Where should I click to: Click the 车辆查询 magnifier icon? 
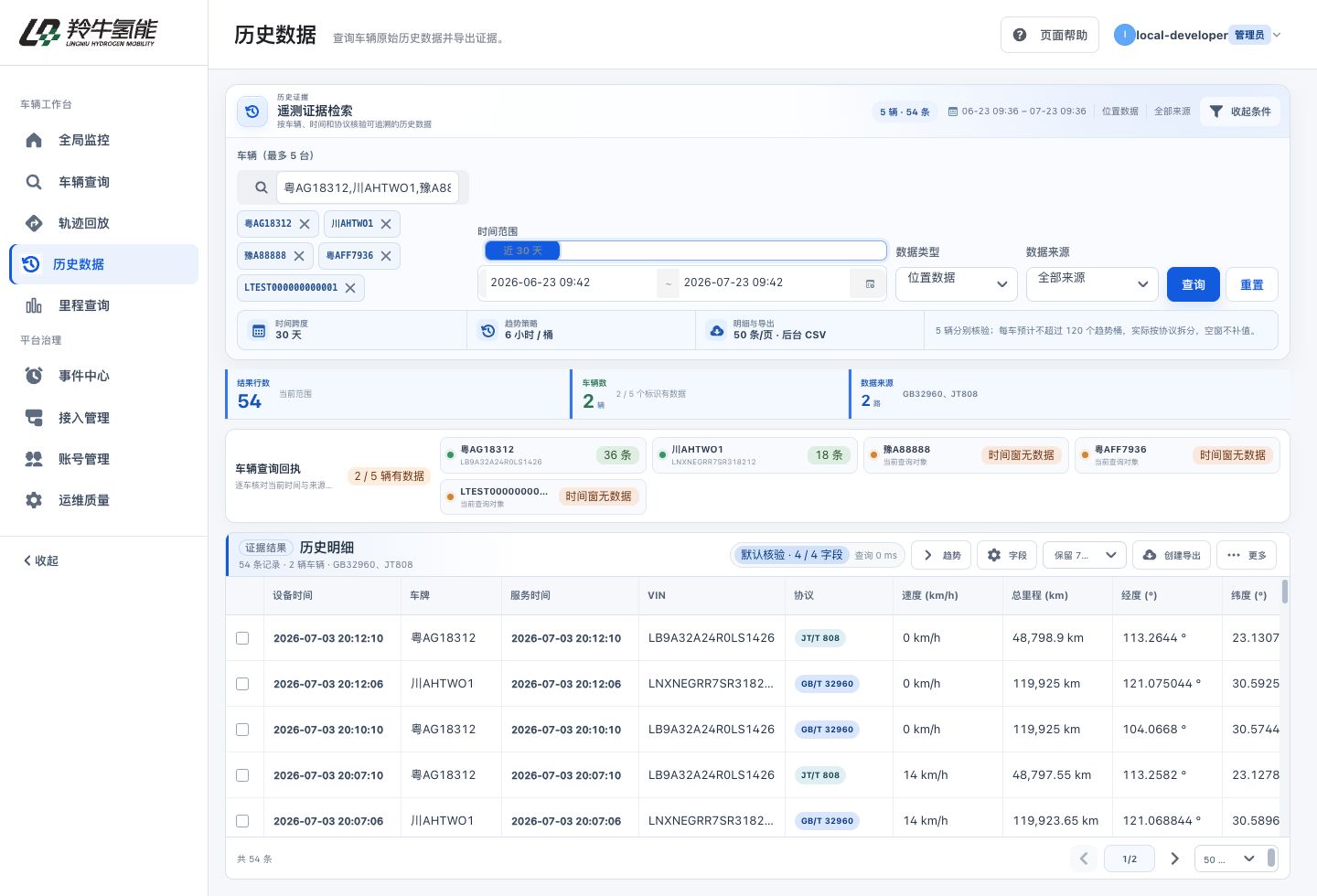pos(34,182)
